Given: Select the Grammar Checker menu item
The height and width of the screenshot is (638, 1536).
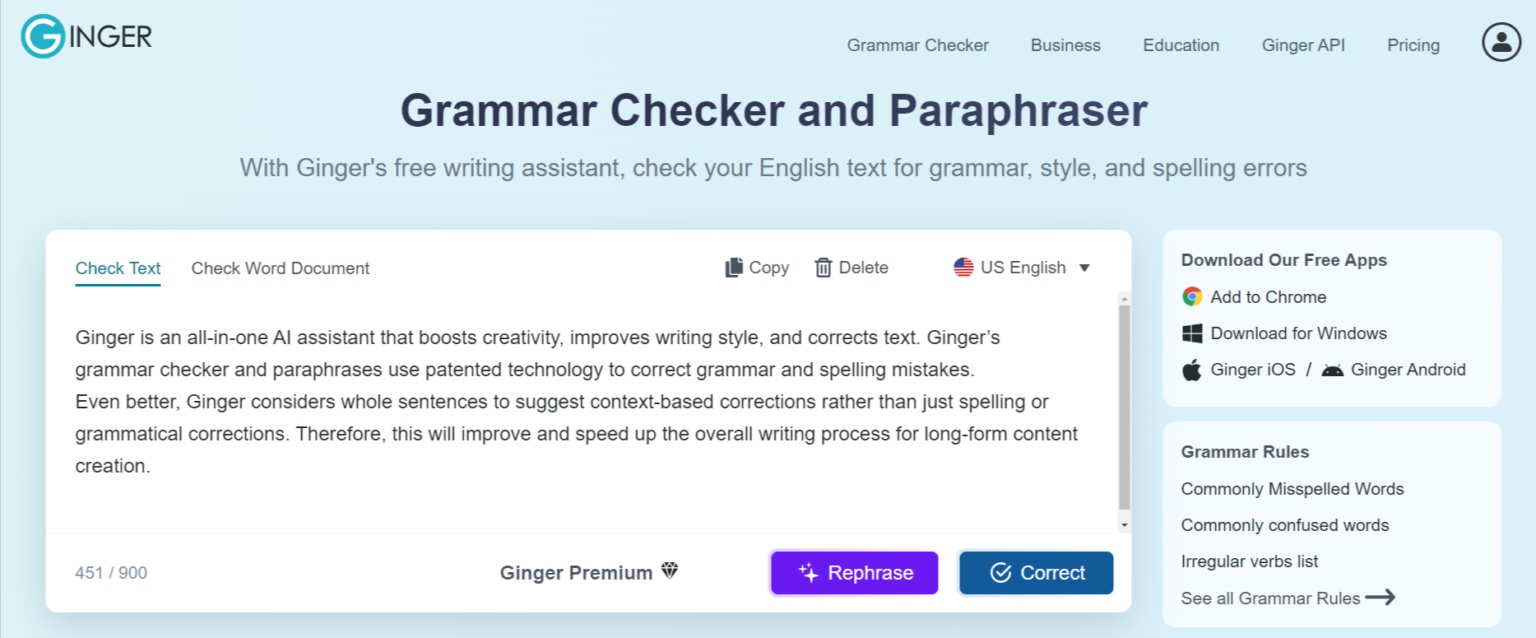Looking at the screenshot, I should [x=917, y=45].
